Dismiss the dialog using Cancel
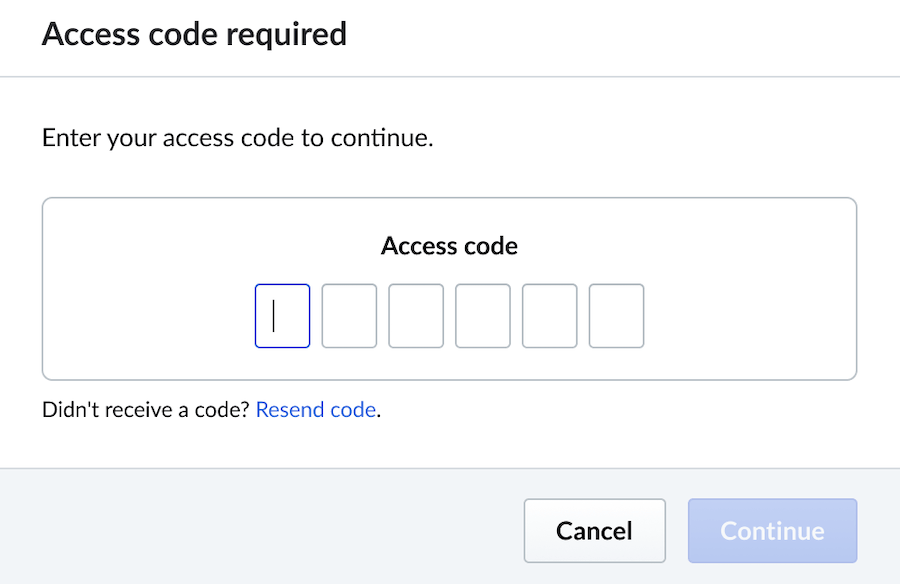 [594, 531]
